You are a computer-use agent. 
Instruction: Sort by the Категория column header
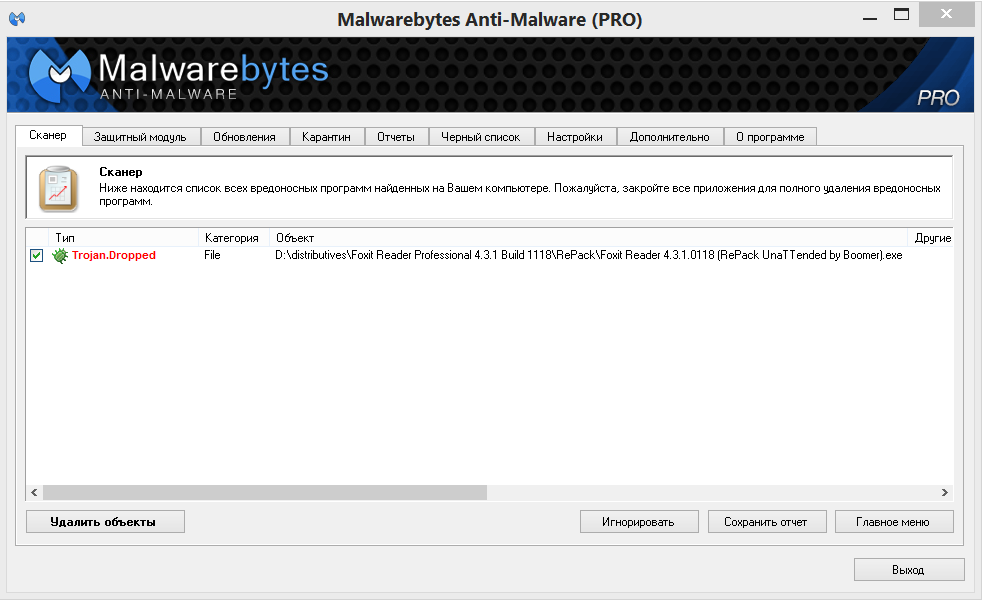click(x=234, y=238)
